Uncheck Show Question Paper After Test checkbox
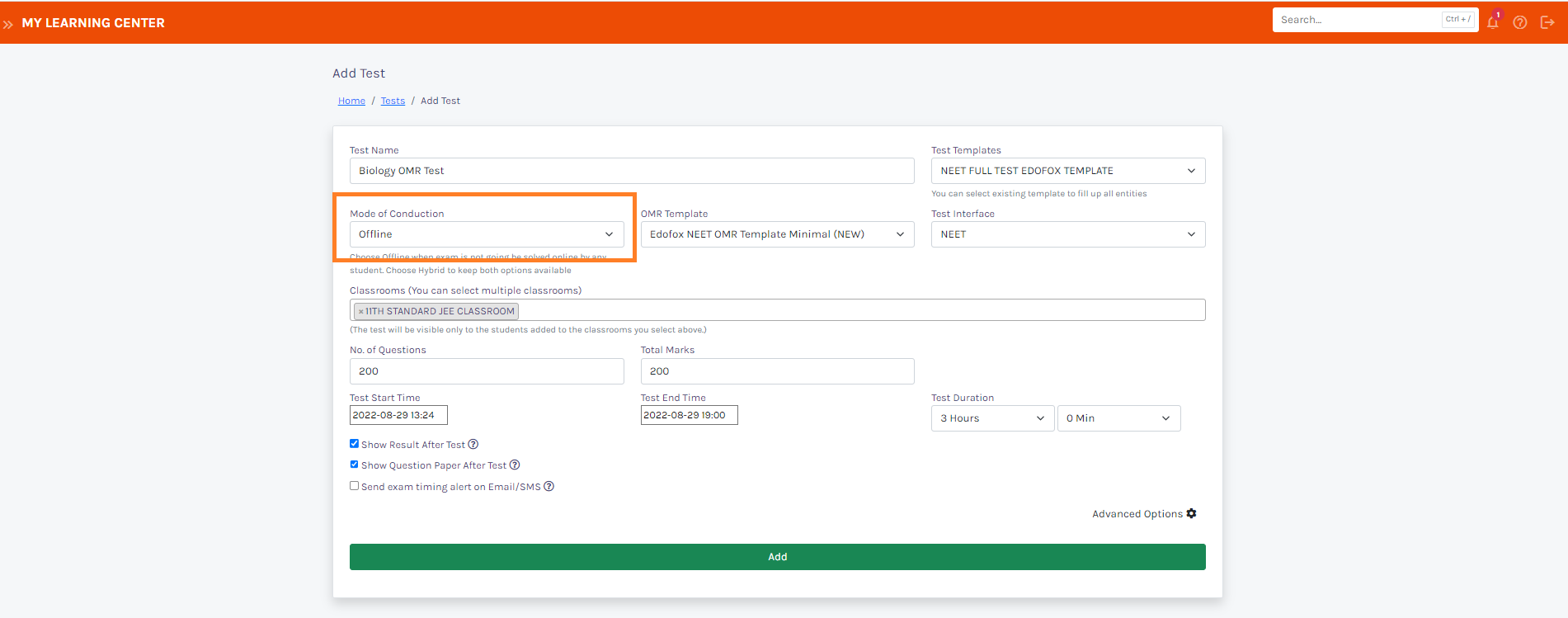 (x=354, y=465)
